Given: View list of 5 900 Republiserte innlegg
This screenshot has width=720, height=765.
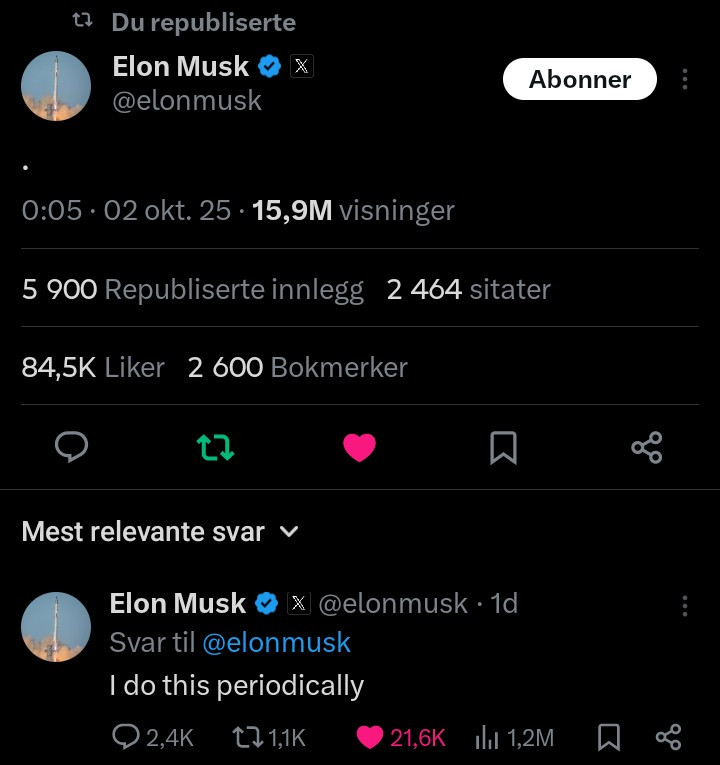Looking at the screenshot, I should point(193,289).
